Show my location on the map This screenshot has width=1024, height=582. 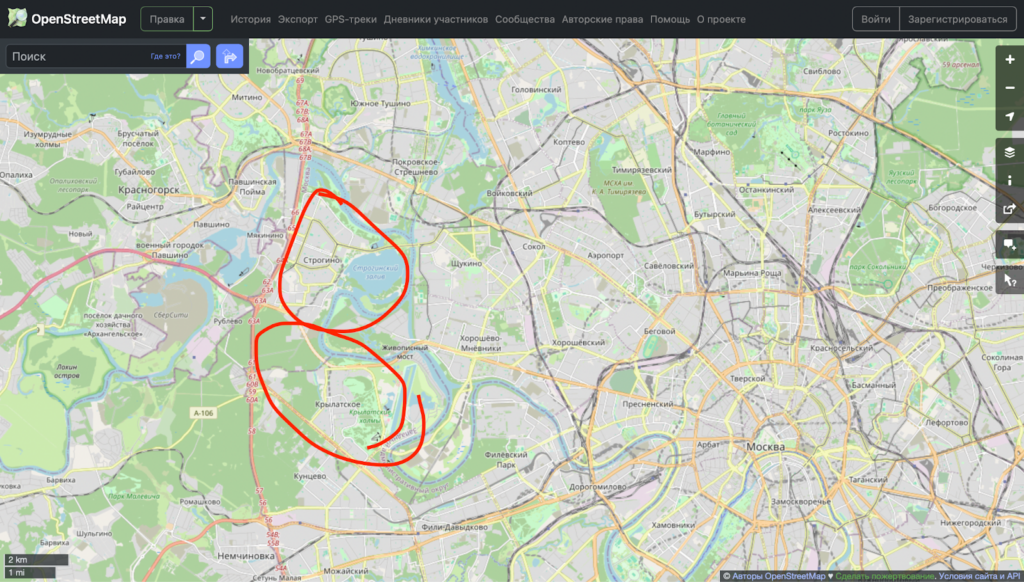pyautogui.click(x=1009, y=118)
